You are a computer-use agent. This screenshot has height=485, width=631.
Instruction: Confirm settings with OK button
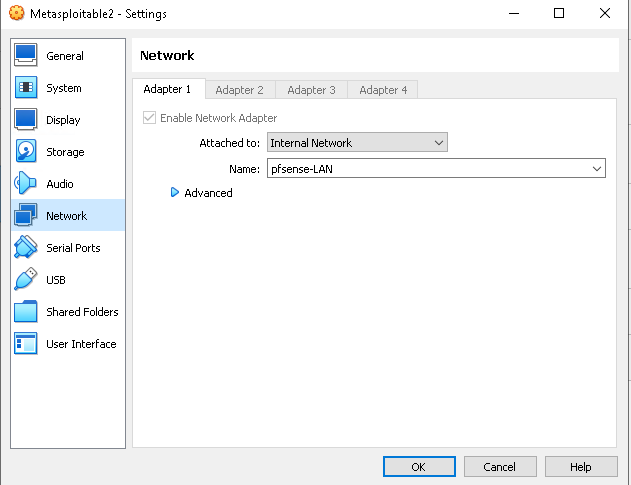point(419,466)
